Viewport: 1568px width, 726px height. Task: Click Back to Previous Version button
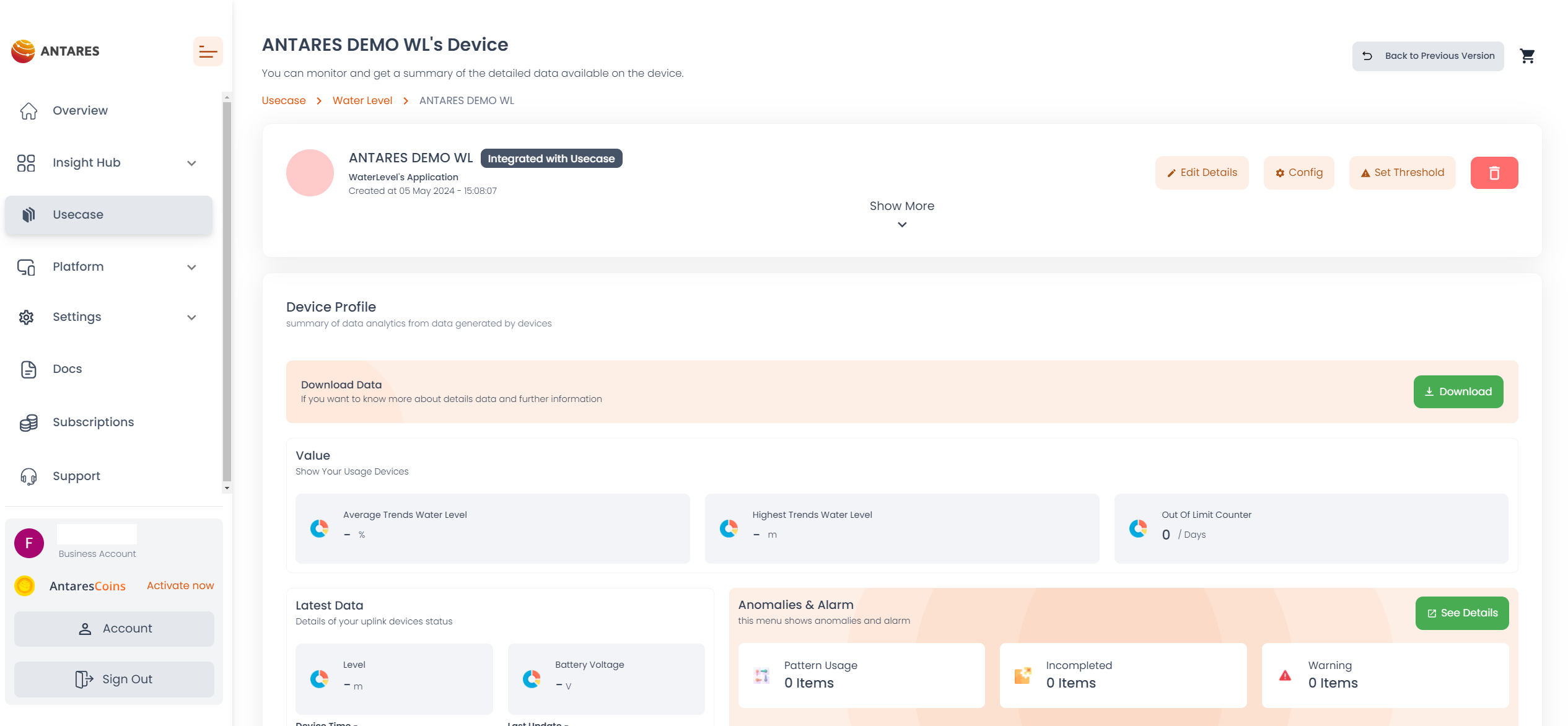click(x=1427, y=56)
